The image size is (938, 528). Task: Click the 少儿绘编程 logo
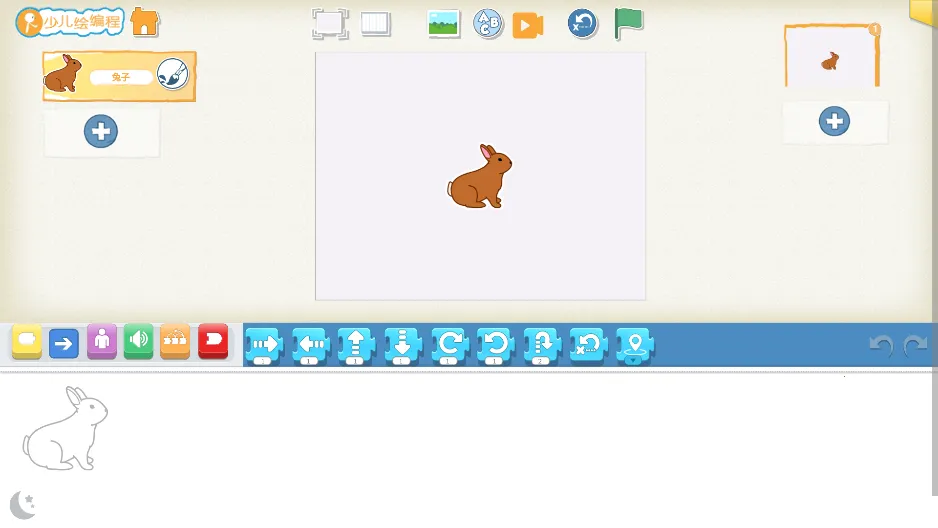point(69,22)
